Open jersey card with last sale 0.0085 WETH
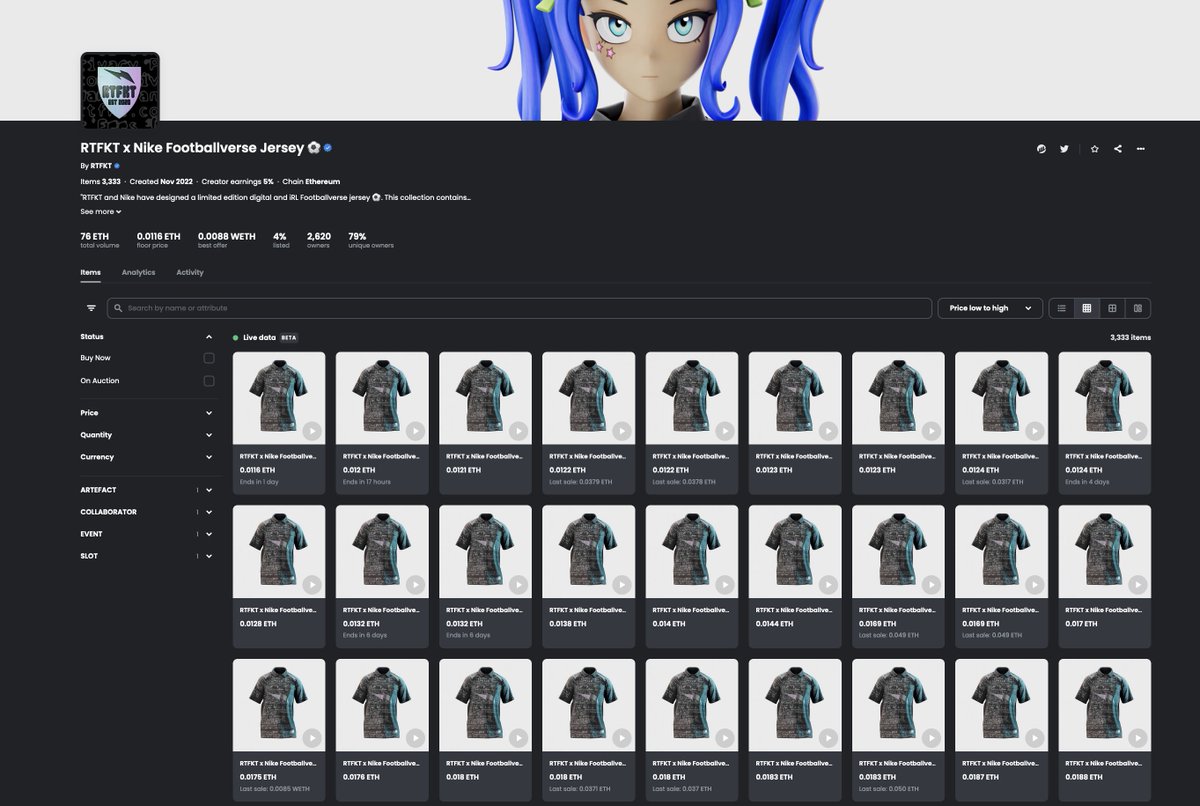 (279, 730)
